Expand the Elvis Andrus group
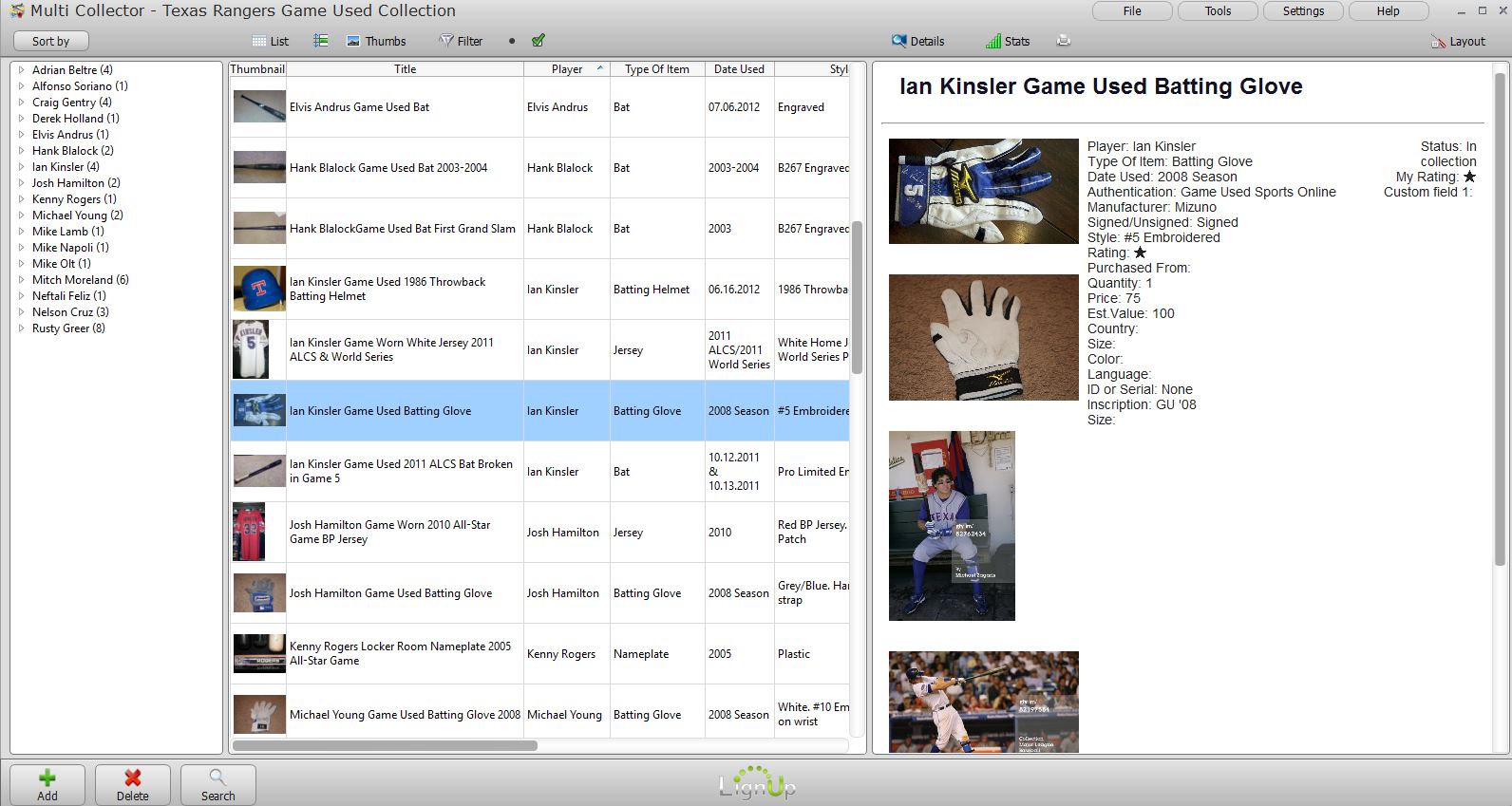The width and height of the screenshot is (1512, 806). pos(22,135)
